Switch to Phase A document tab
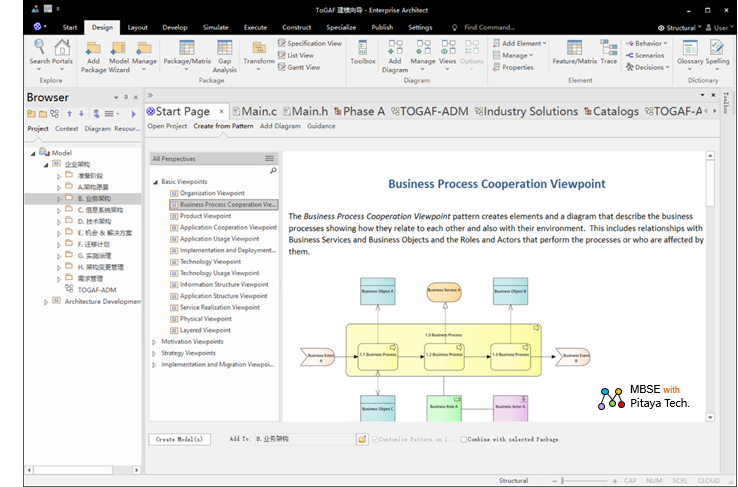The height and width of the screenshot is (487, 738). tap(360, 112)
